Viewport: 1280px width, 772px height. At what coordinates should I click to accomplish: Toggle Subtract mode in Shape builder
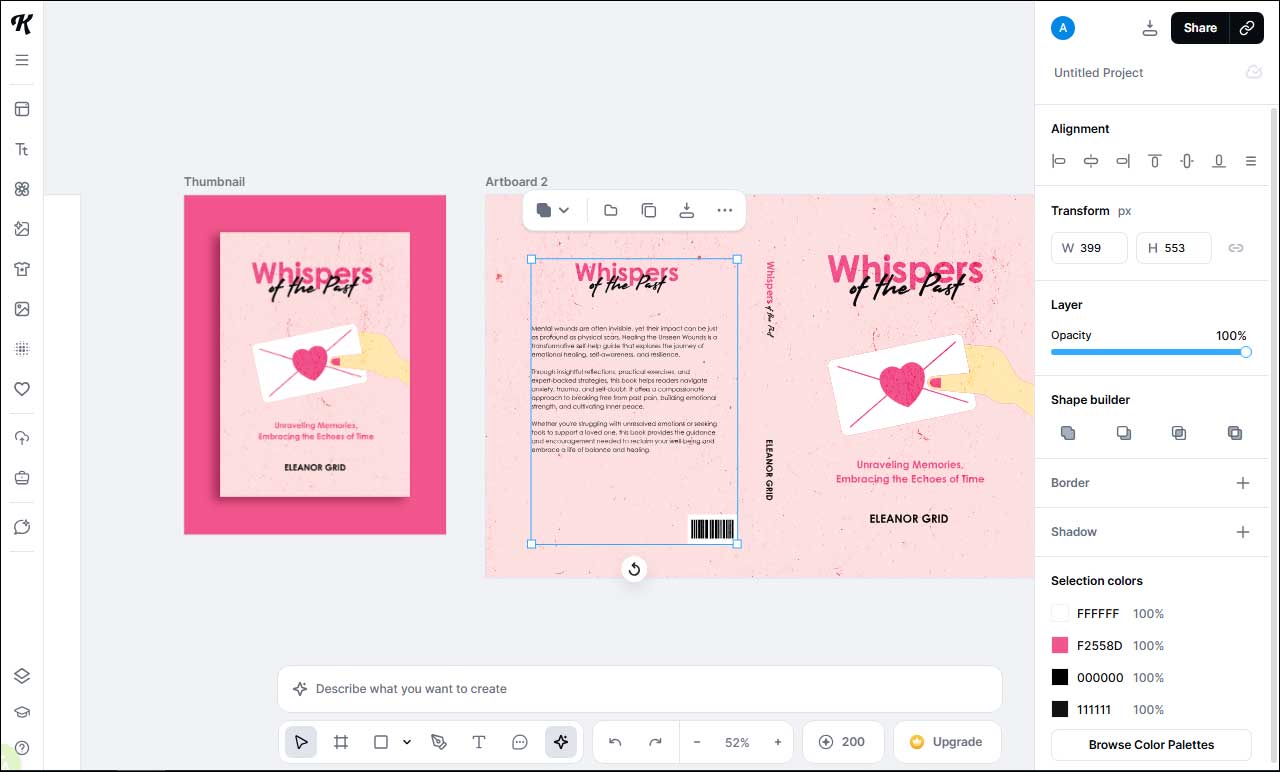tap(1124, 433)
